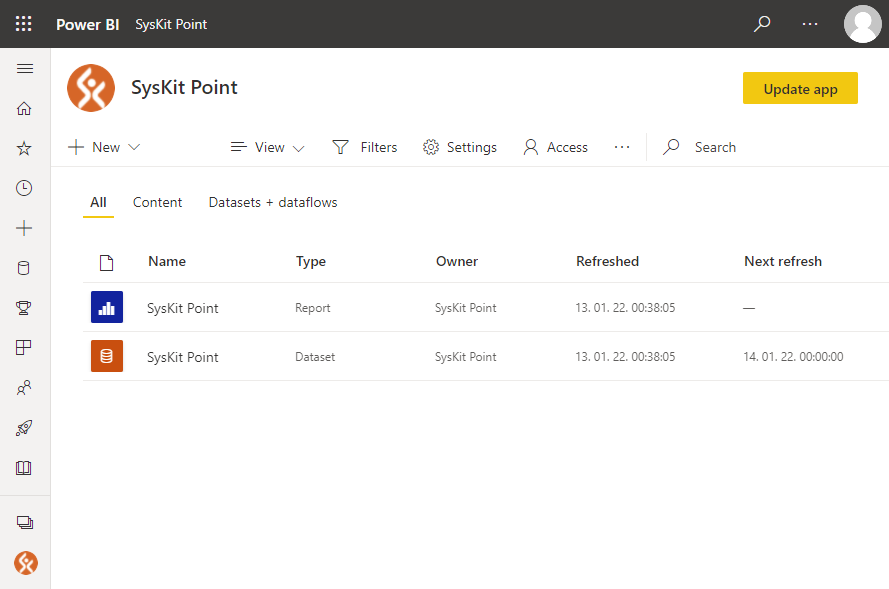Open Access in the toolbar
This screenshot has height=589, width=889.
[556, 147]
